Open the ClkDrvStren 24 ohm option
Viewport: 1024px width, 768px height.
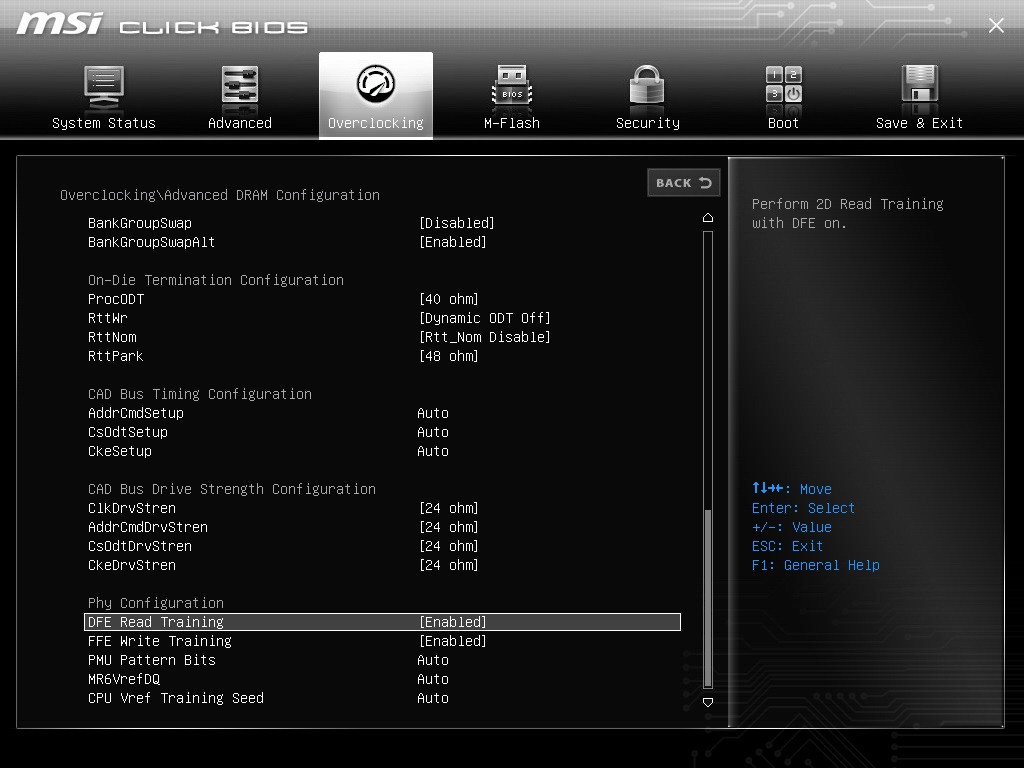(449, 508)
